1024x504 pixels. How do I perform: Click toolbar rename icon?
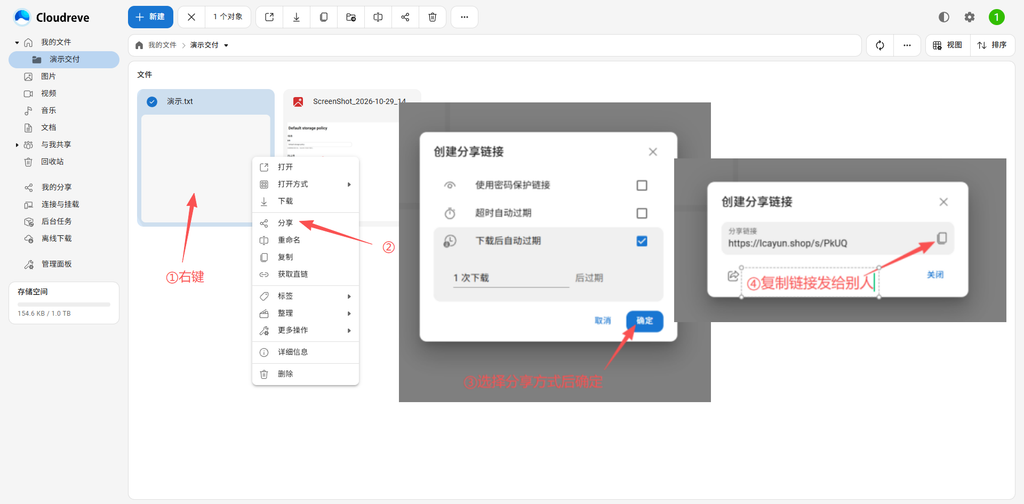click(x=378, y=17)
